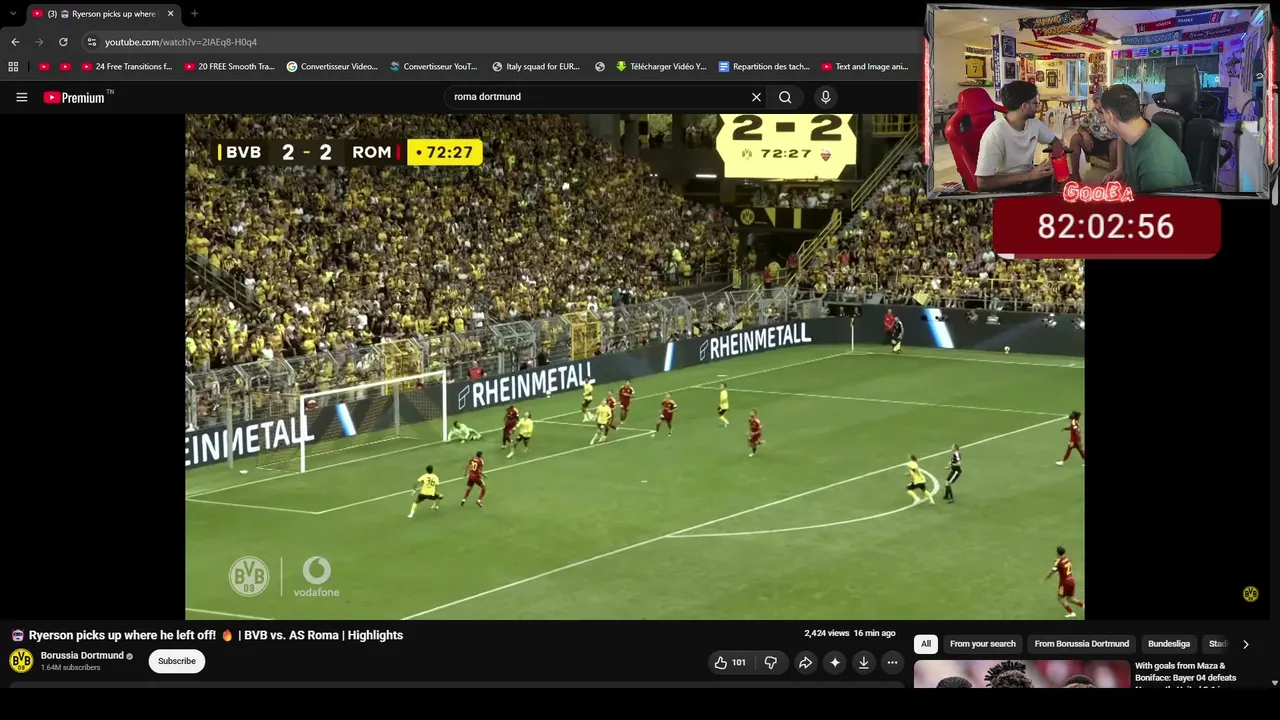Open 'Télécharger Vidéo Y...' bookmark
This screenshot has height=720, width=1280.
pos(661,67)
